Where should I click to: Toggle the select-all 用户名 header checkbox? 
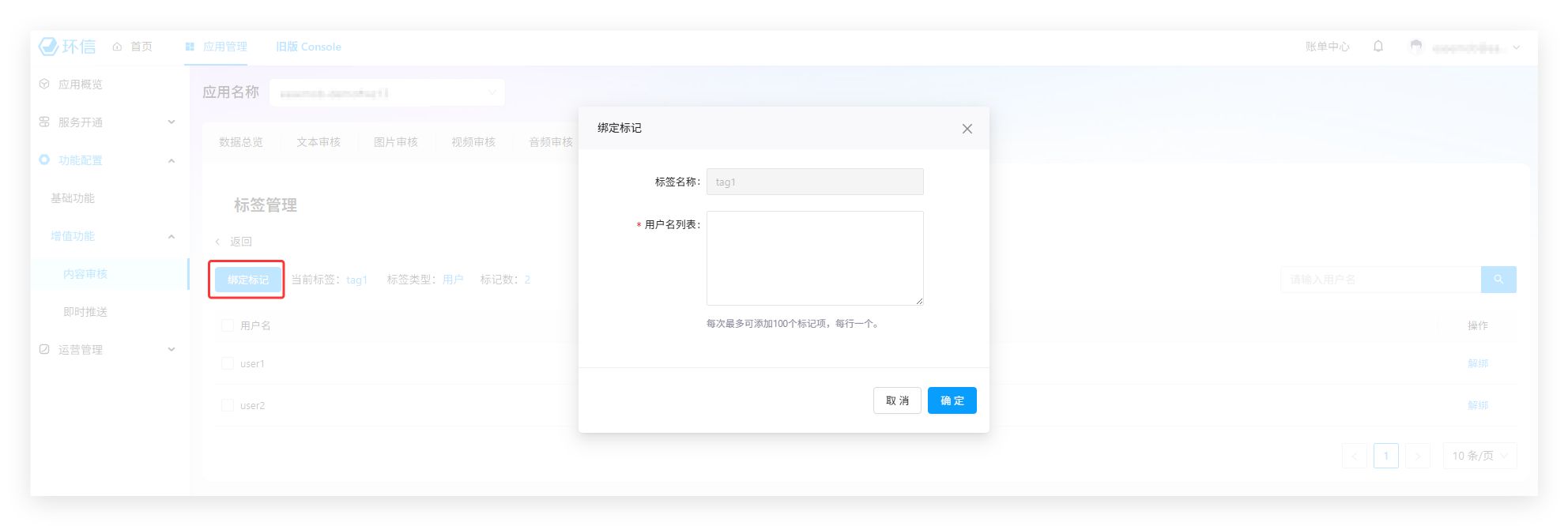point(228,325)
